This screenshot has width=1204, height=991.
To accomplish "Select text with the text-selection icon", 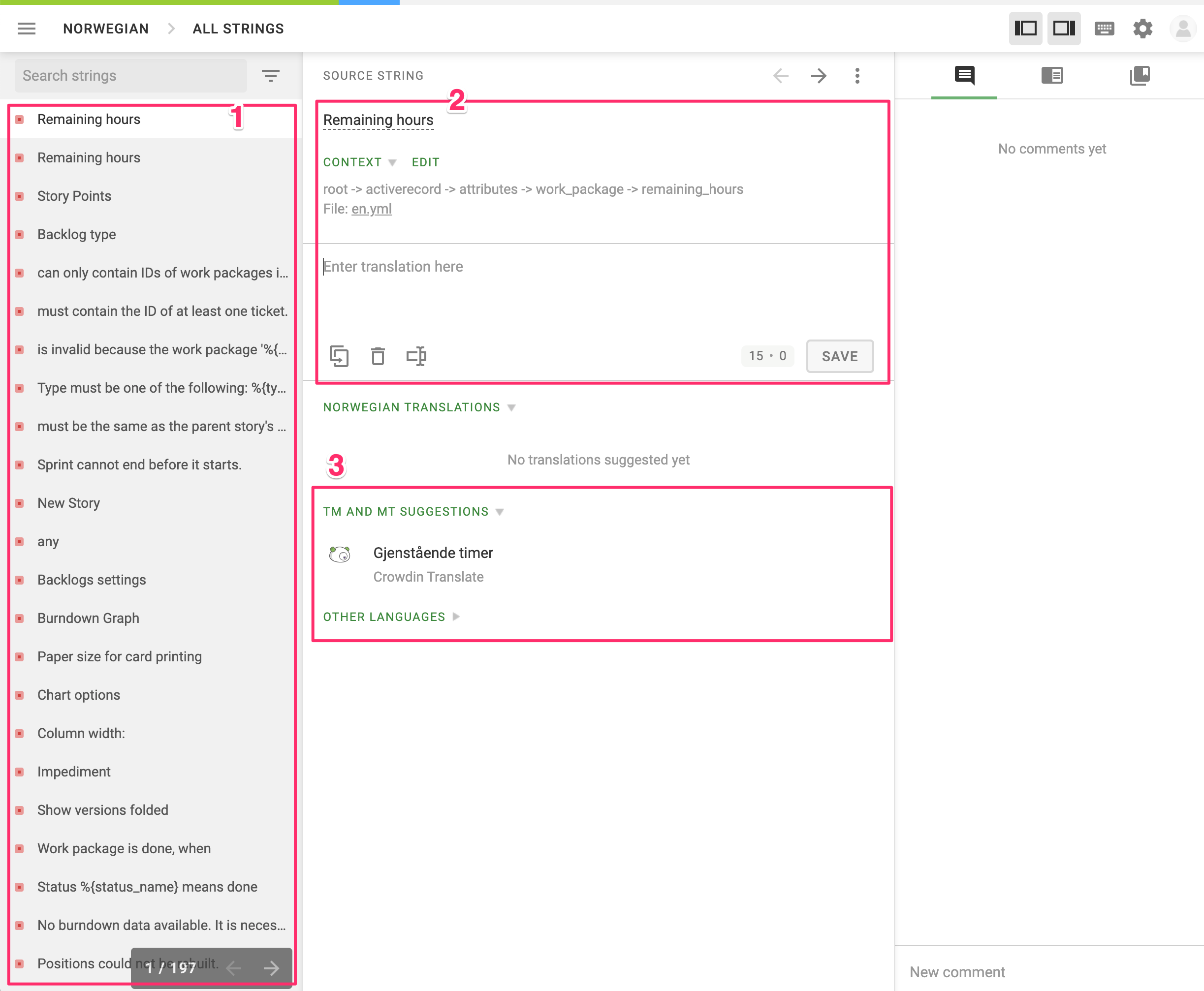I will pyautogui.click(x=416, y=356).
